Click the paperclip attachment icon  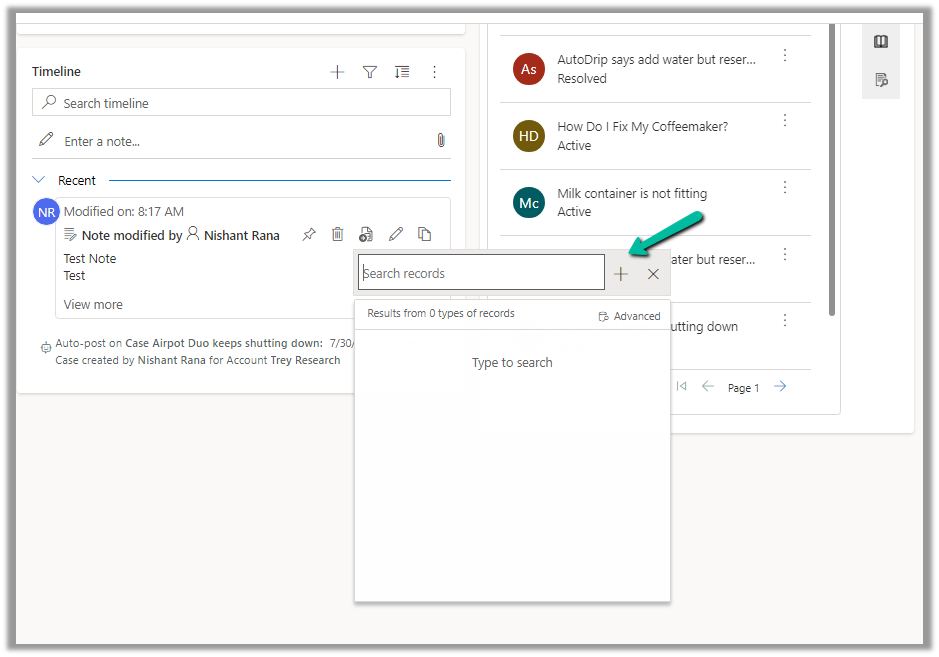[441, 141]
